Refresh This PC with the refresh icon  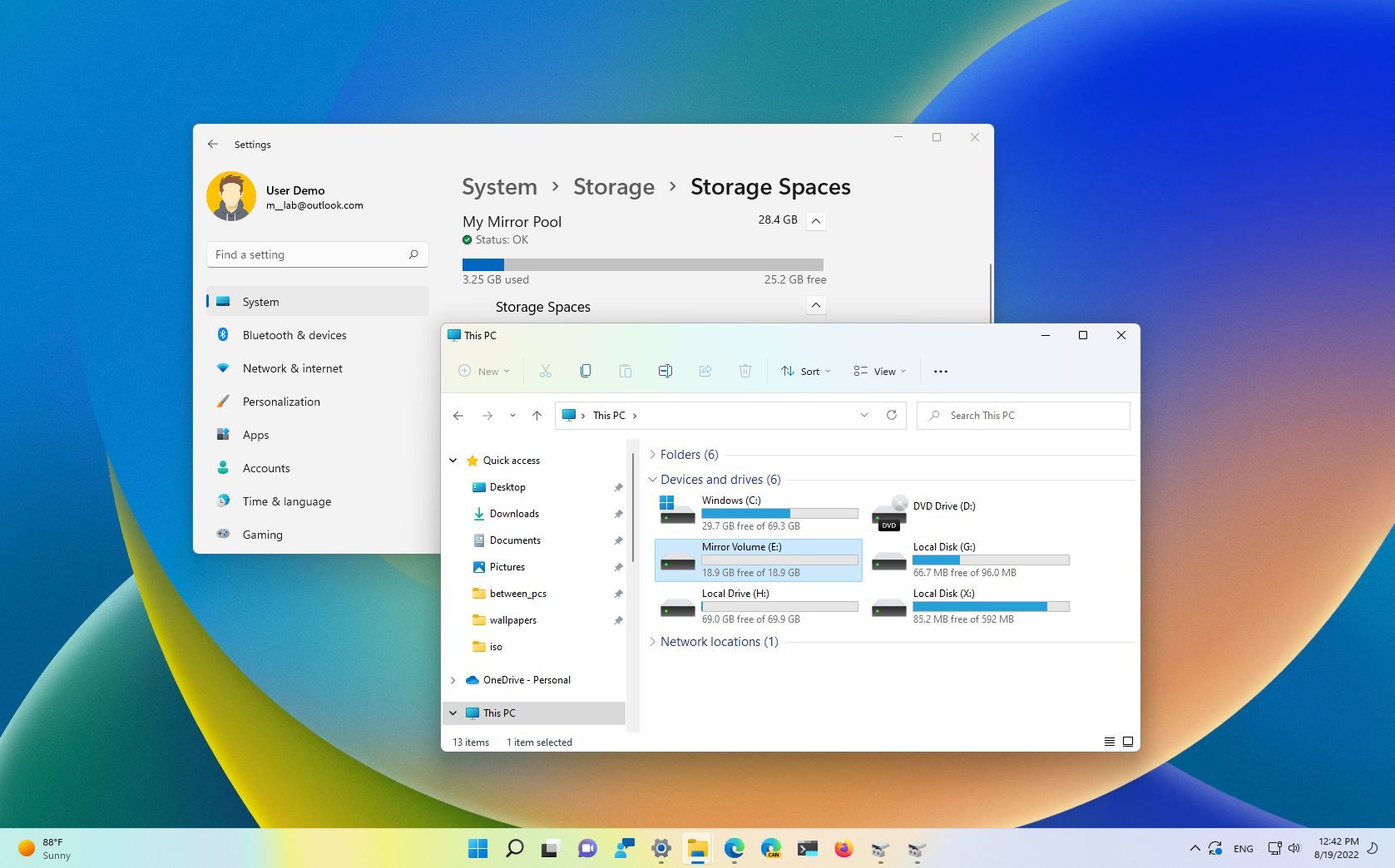point(891,415)
